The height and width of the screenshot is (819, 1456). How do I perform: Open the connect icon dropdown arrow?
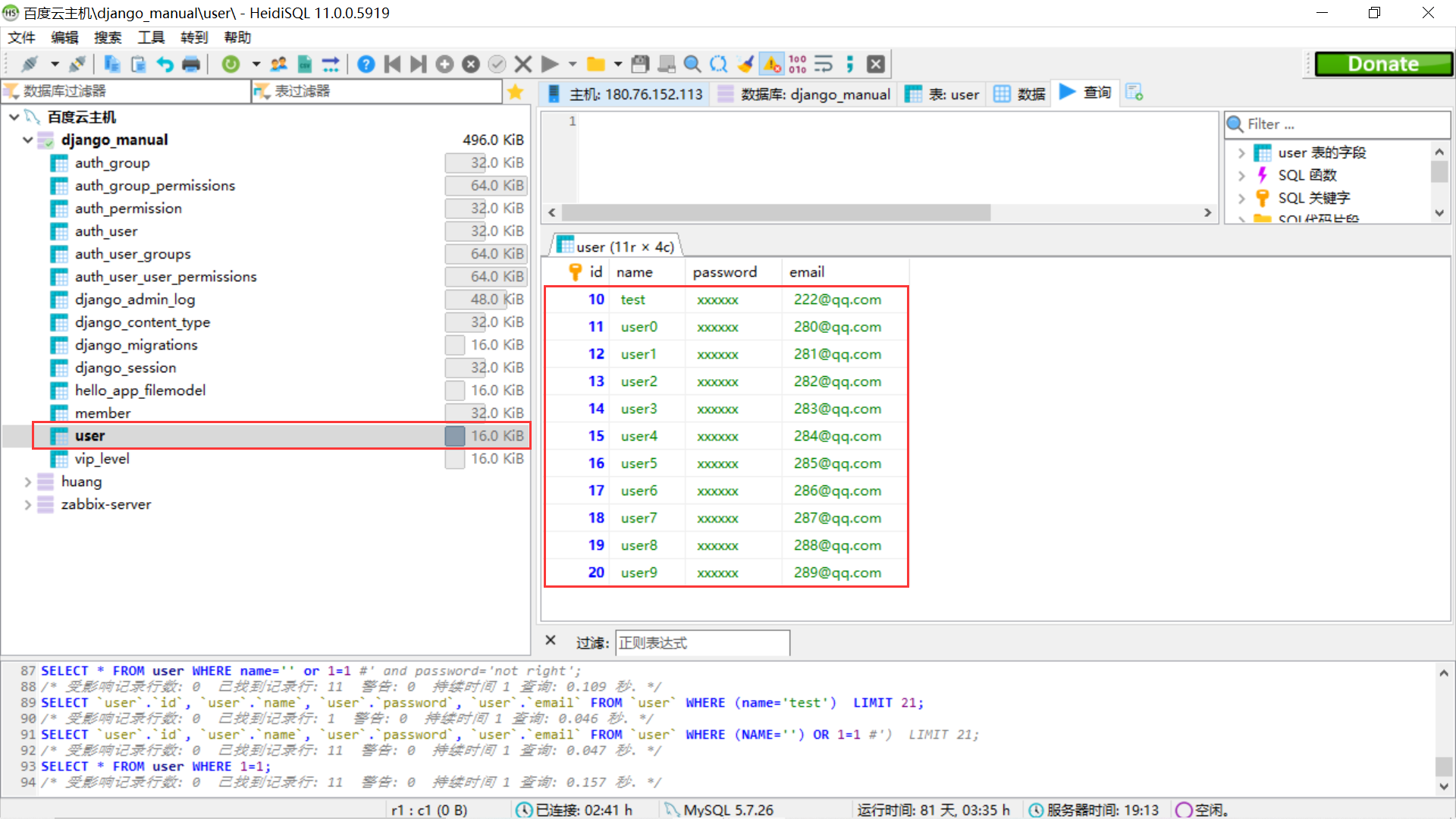(55, 64)
